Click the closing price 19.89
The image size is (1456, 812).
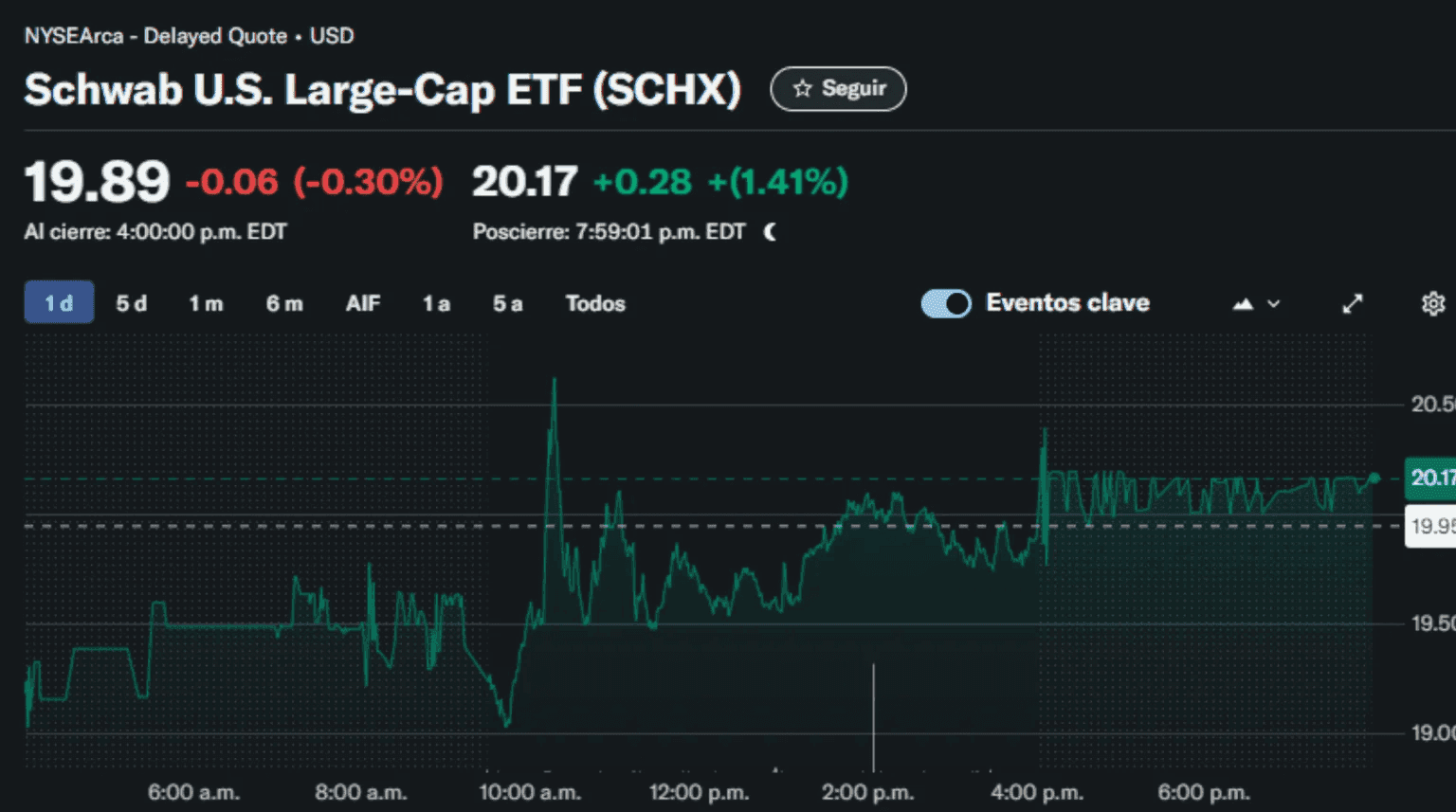point(97,182)
